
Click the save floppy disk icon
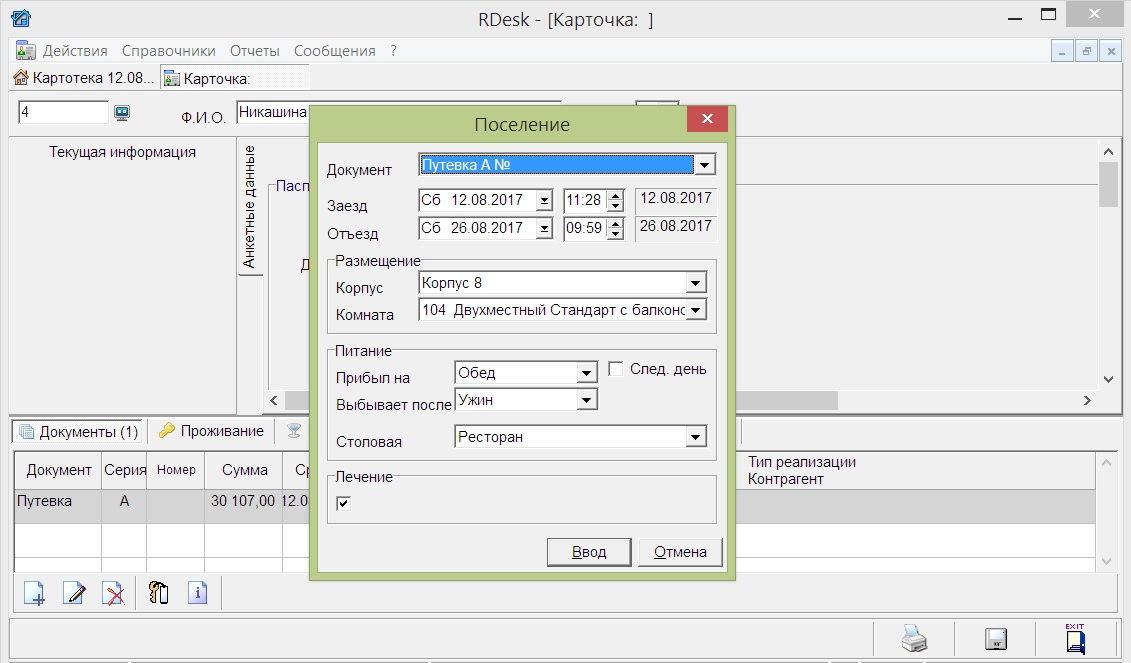coord(995,640)
